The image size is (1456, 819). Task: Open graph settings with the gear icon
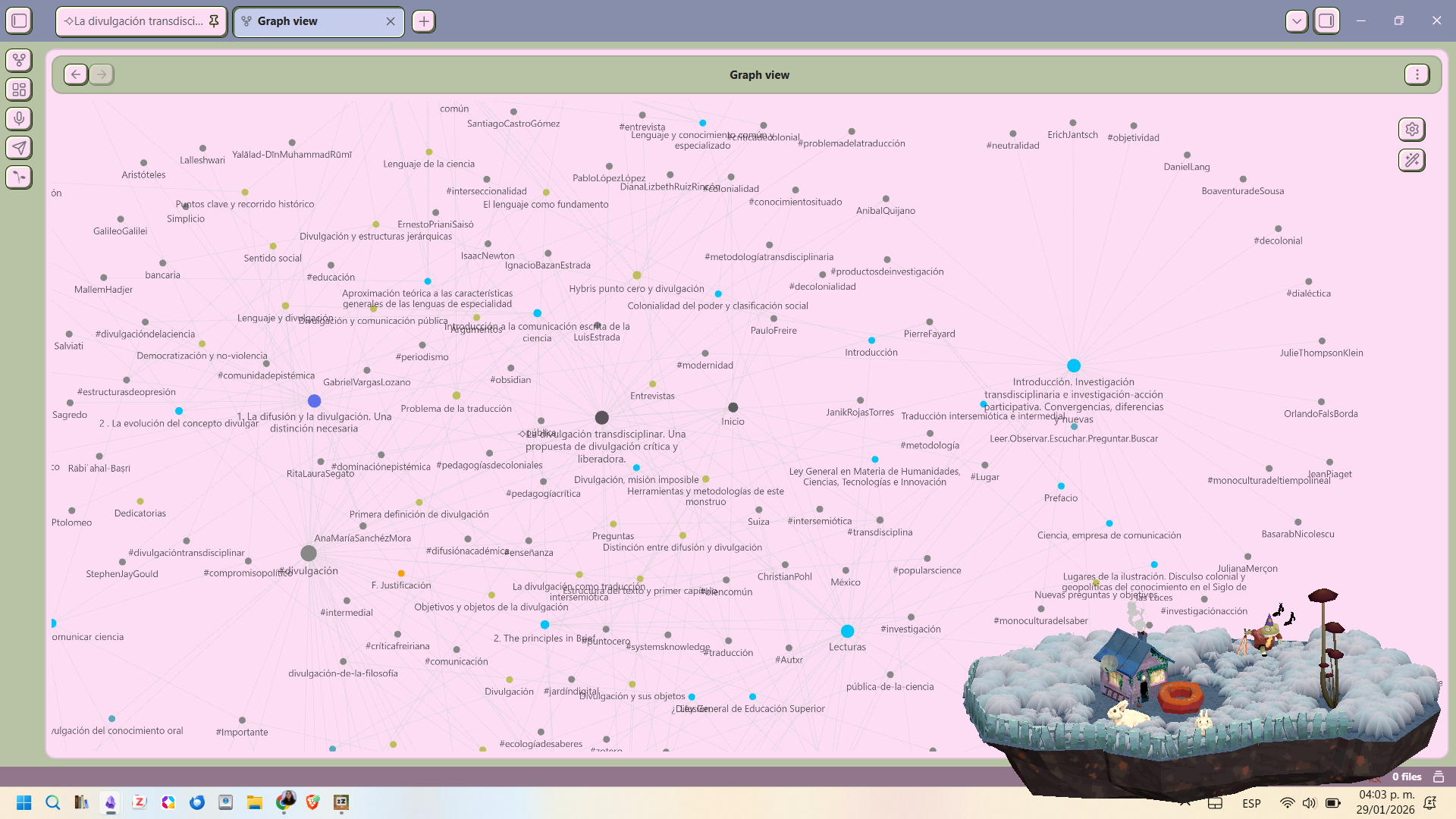[1412, 129]
